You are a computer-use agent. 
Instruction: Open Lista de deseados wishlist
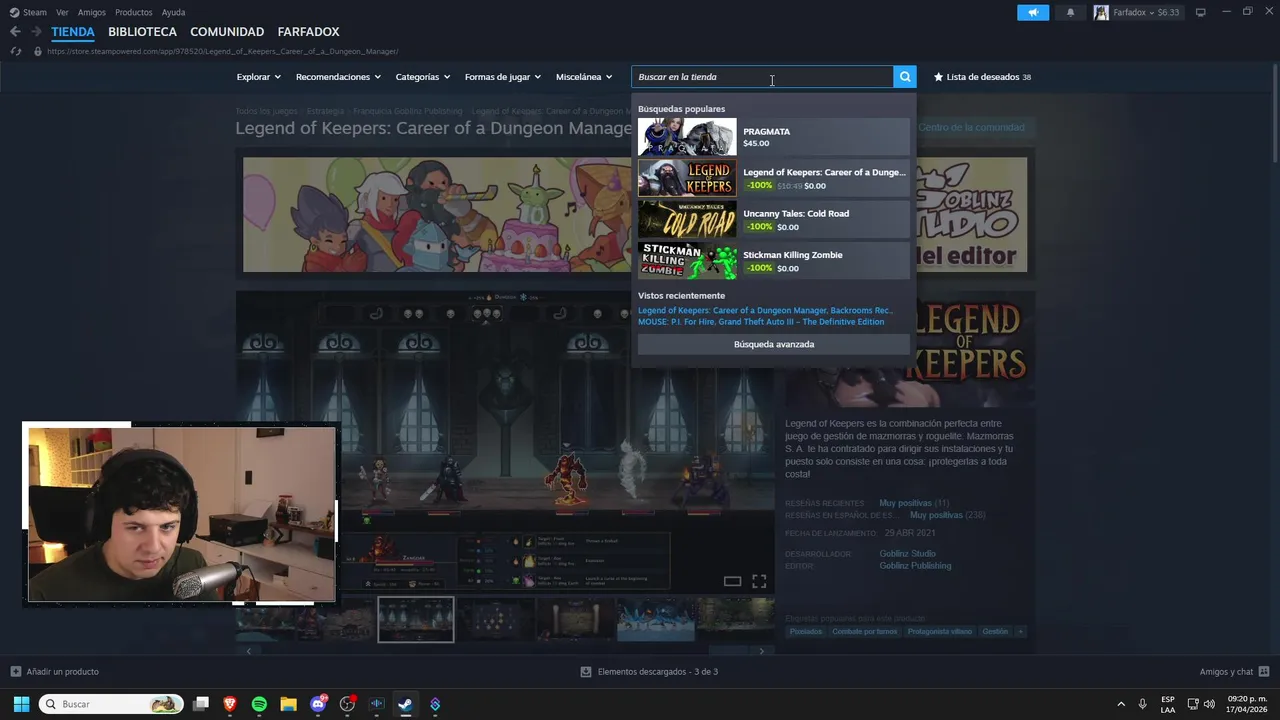982,77
